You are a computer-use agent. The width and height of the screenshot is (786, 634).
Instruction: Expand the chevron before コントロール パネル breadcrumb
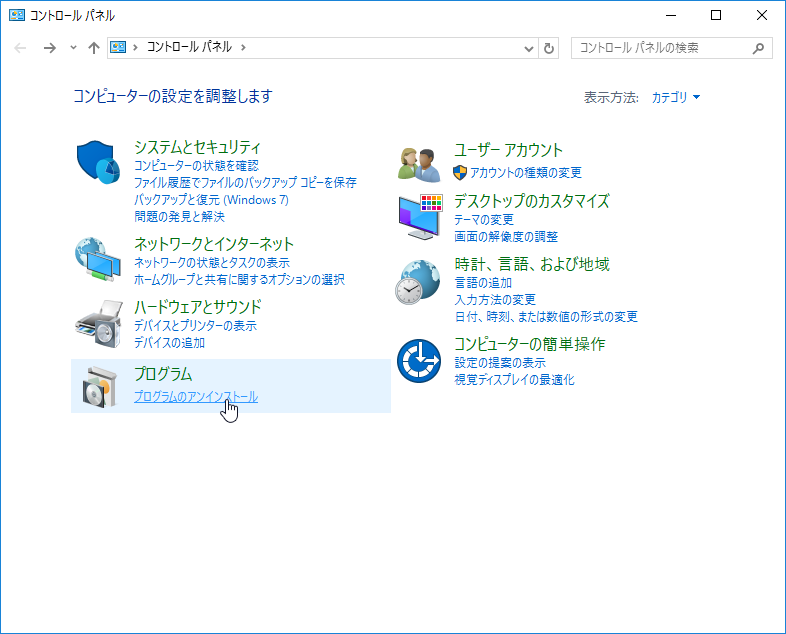[135, 47]
